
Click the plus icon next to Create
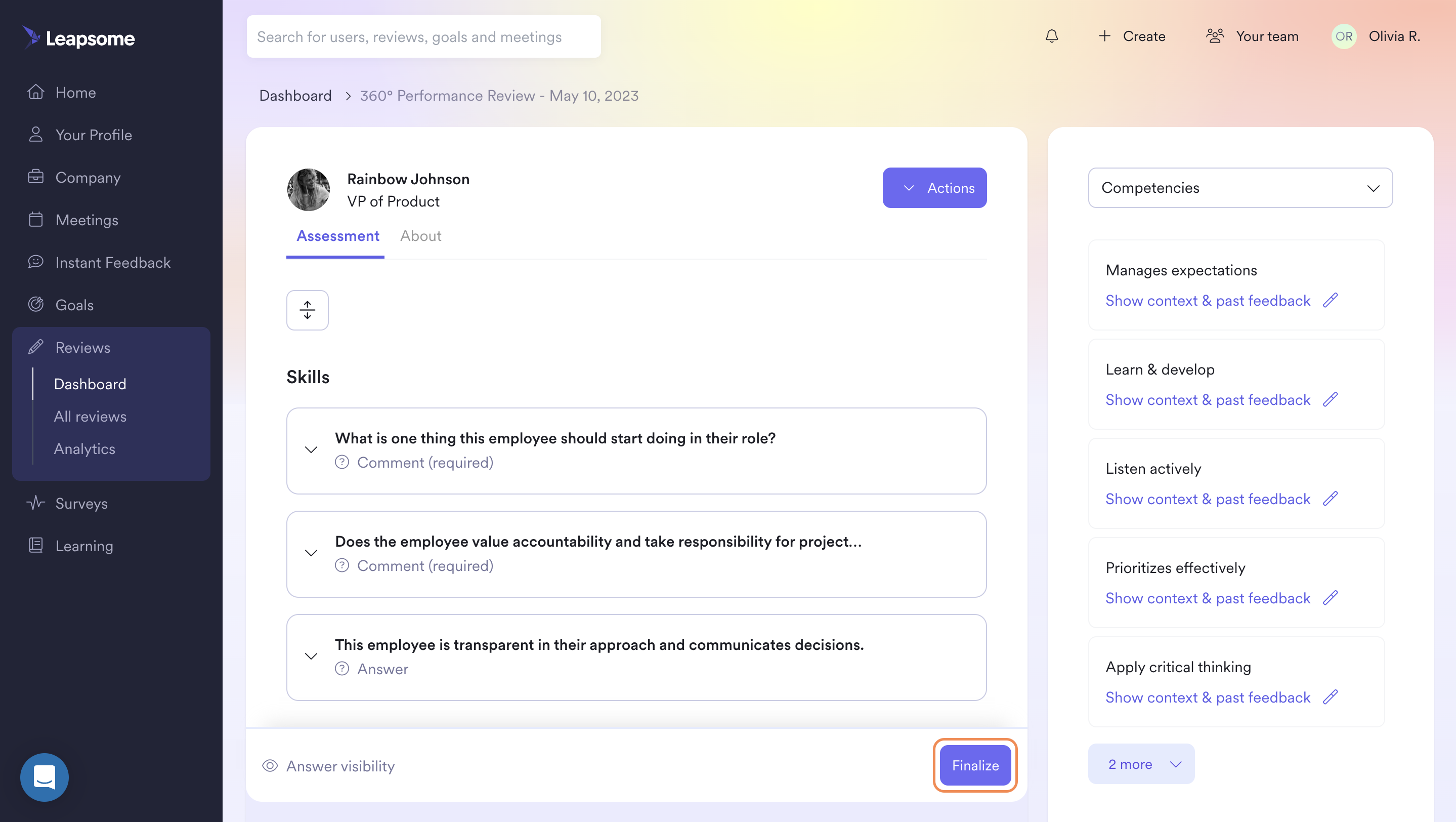(x=1104, y=36)
